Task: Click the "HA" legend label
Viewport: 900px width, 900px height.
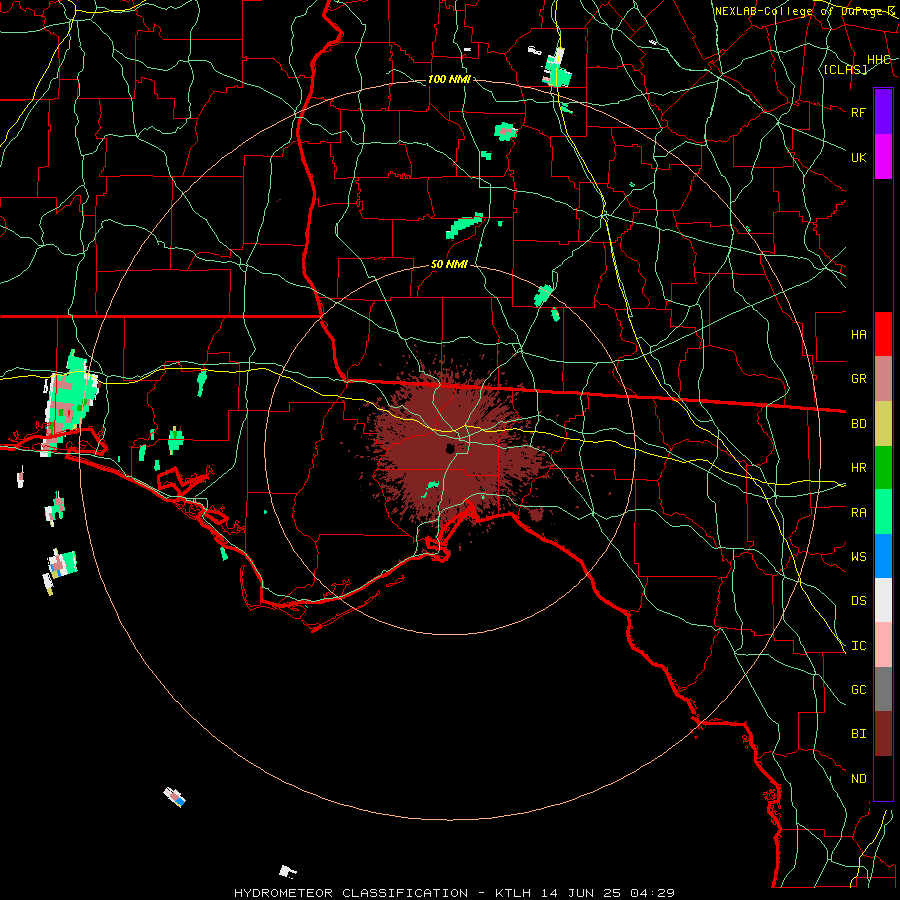Action: tap(859, 334)
